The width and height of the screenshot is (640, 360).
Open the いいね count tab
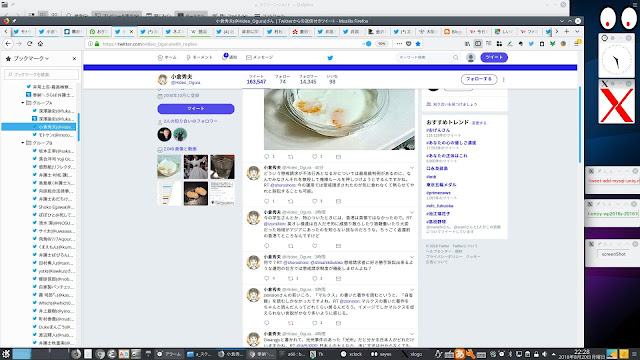point(332,80)
